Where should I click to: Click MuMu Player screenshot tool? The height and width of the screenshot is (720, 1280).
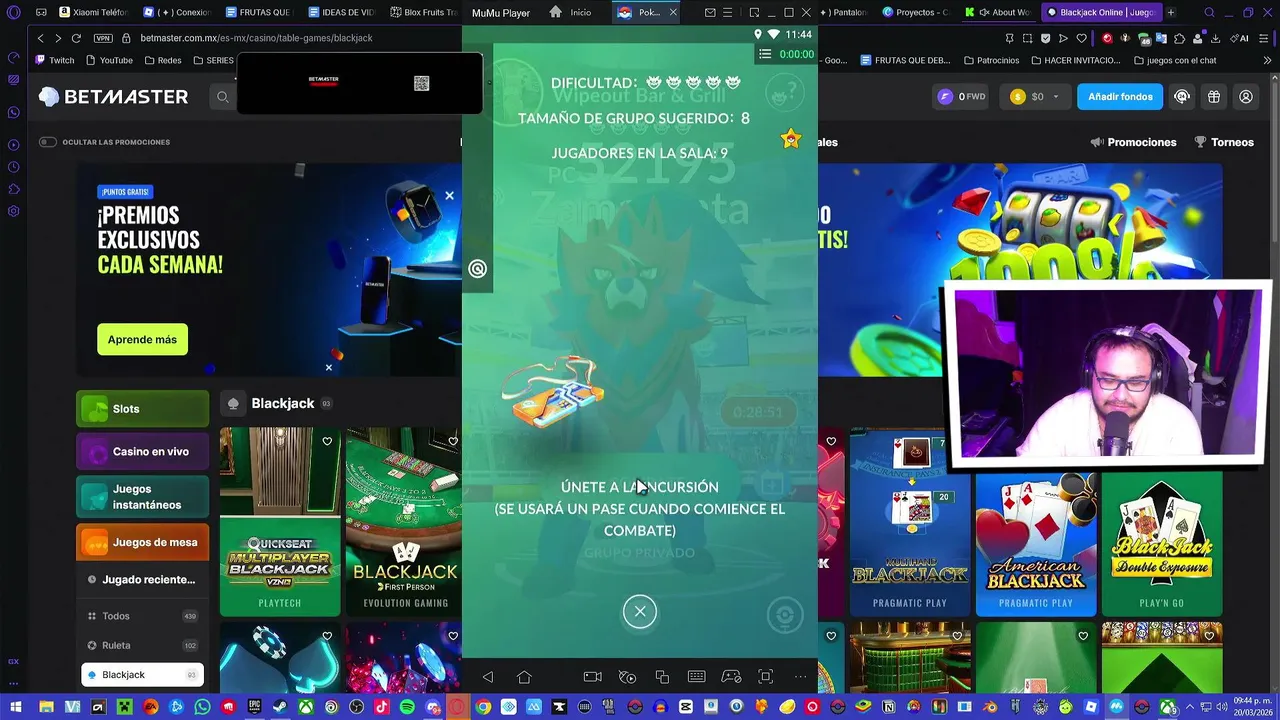coord(766,677)
